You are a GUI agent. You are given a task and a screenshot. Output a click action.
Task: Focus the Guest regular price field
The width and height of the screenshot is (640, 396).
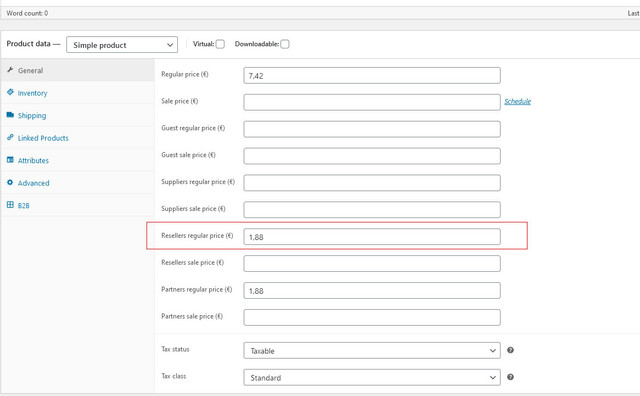click(372, 129)
